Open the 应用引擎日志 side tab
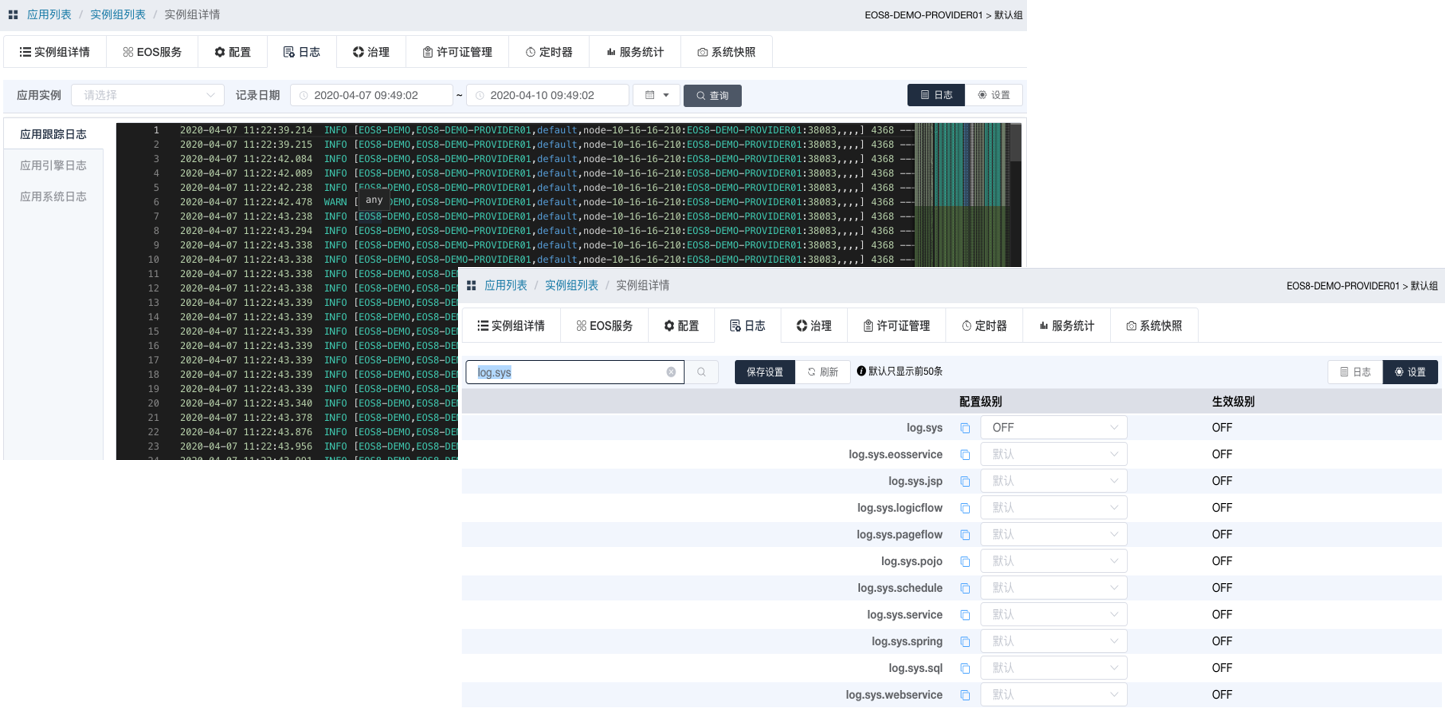This screenshot has height=709, width=1445. click(x=53, y=165)
